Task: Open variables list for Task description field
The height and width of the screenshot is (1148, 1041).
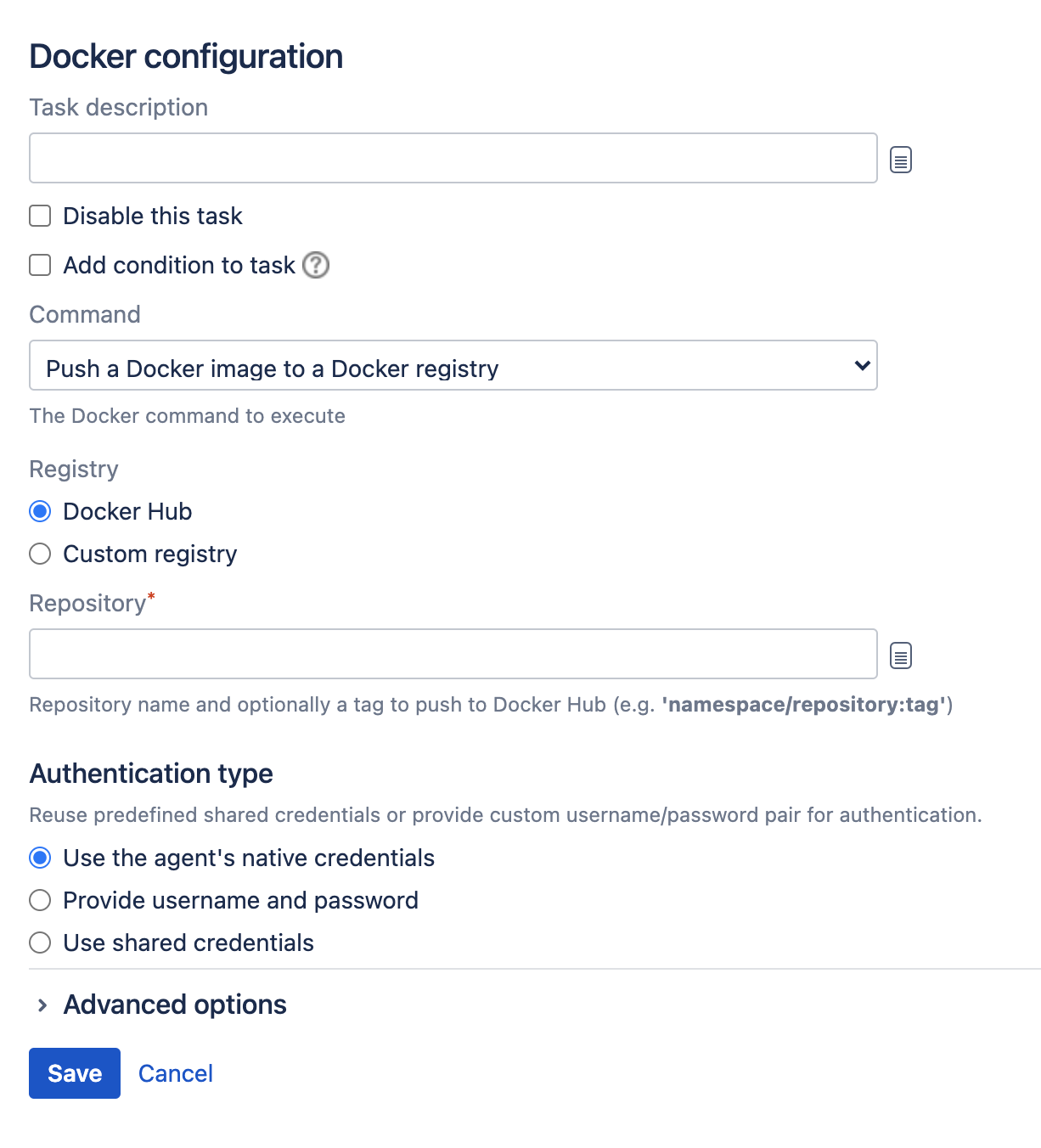Action: [x=900, y=159]
